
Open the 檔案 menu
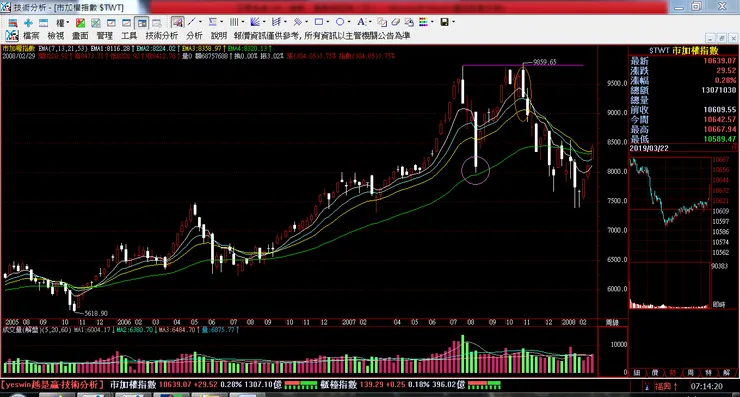[31, 36]
